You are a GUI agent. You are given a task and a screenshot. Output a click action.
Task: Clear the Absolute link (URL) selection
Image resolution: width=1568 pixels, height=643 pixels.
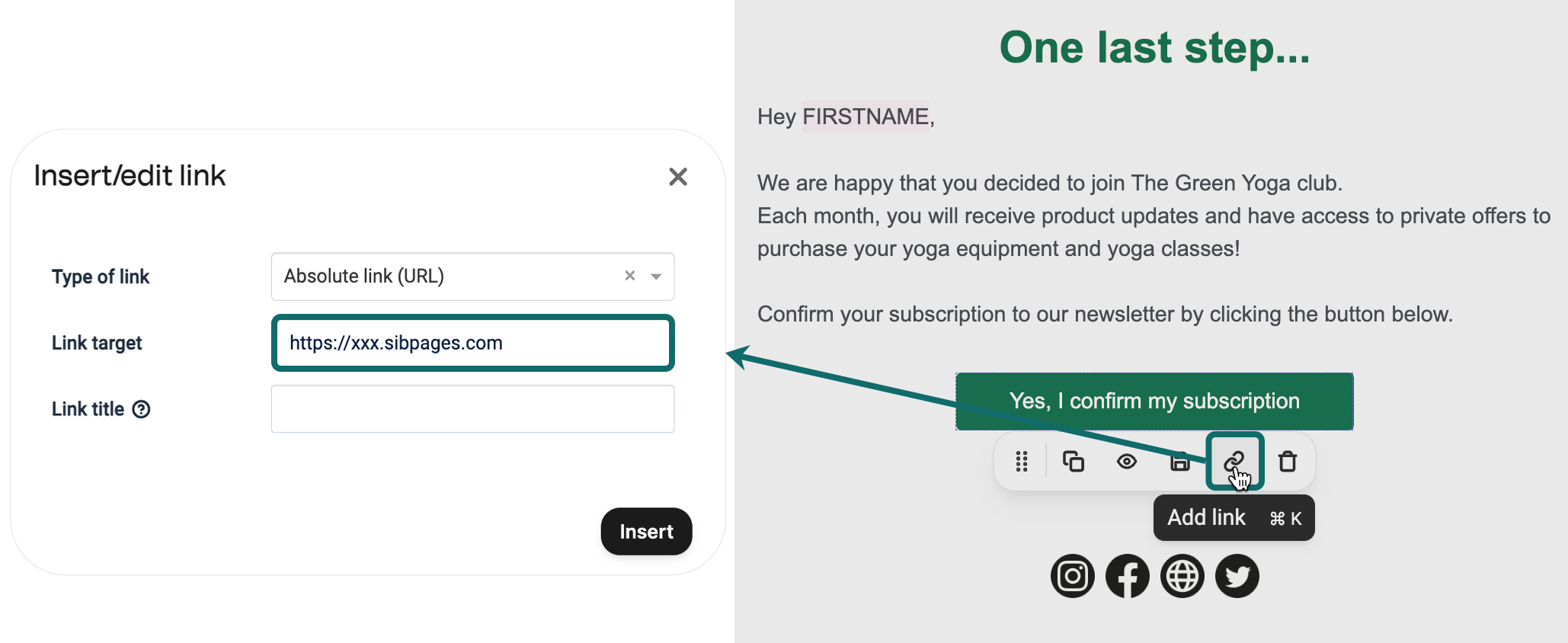(630, 276)
